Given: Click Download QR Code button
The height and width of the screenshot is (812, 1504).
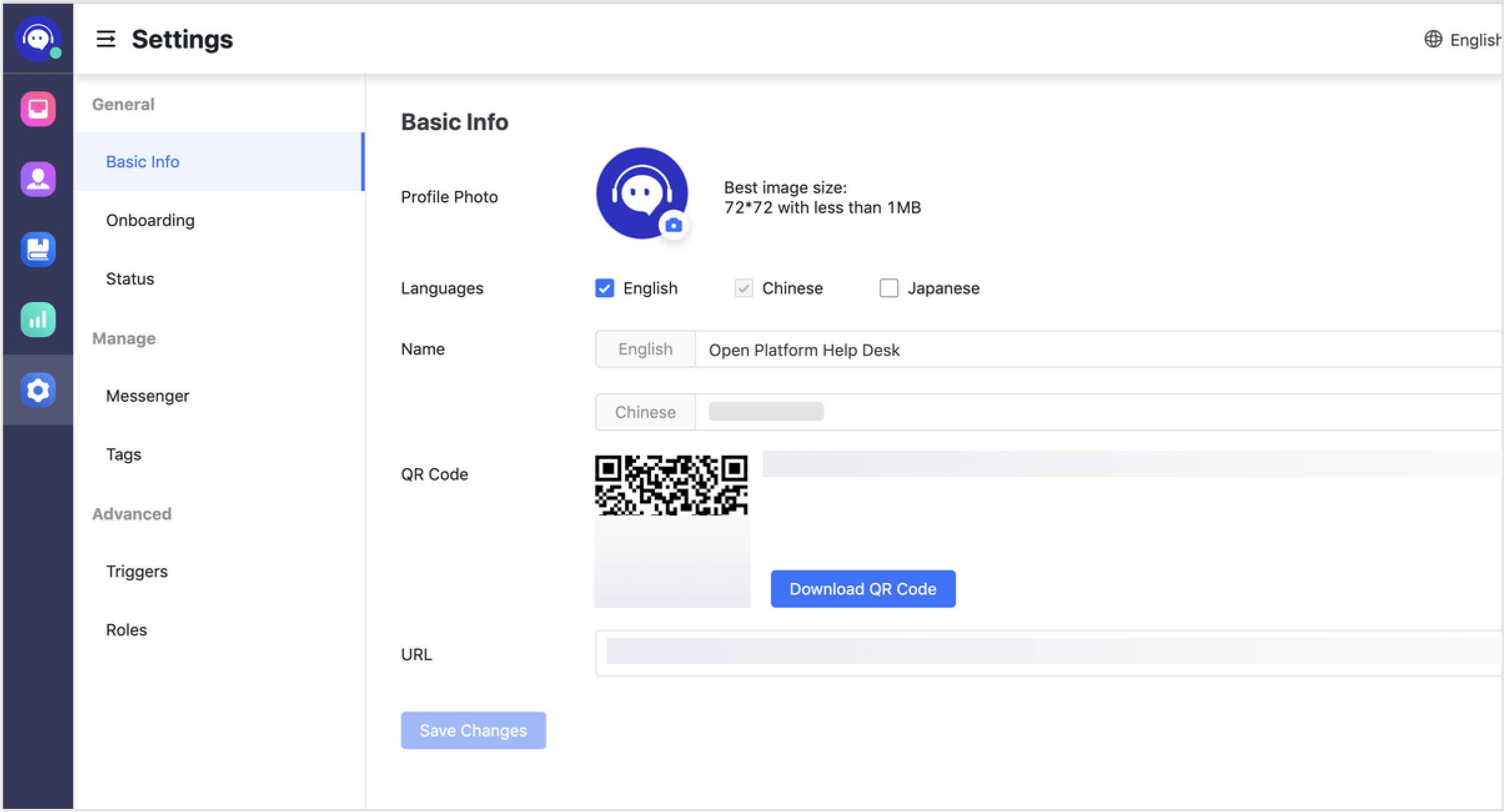Looking at the screenshot, I should 863,589.
